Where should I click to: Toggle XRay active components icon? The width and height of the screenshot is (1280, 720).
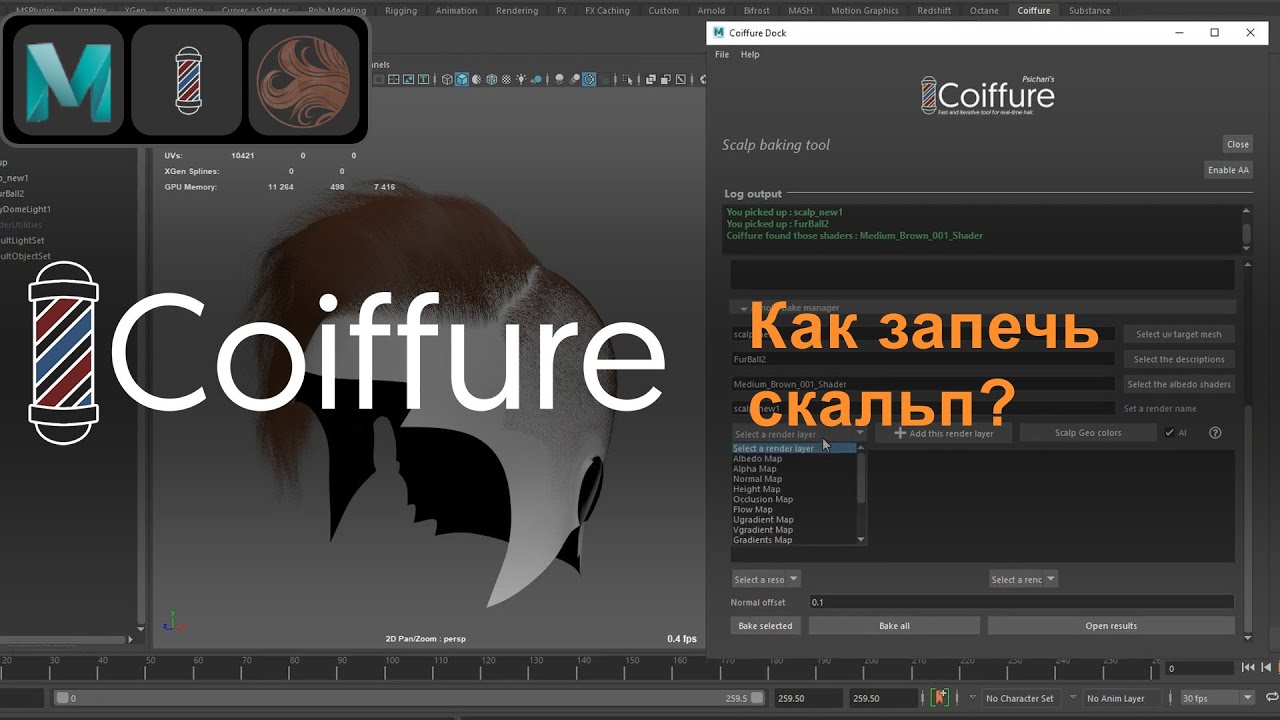[x=665, y=79]
